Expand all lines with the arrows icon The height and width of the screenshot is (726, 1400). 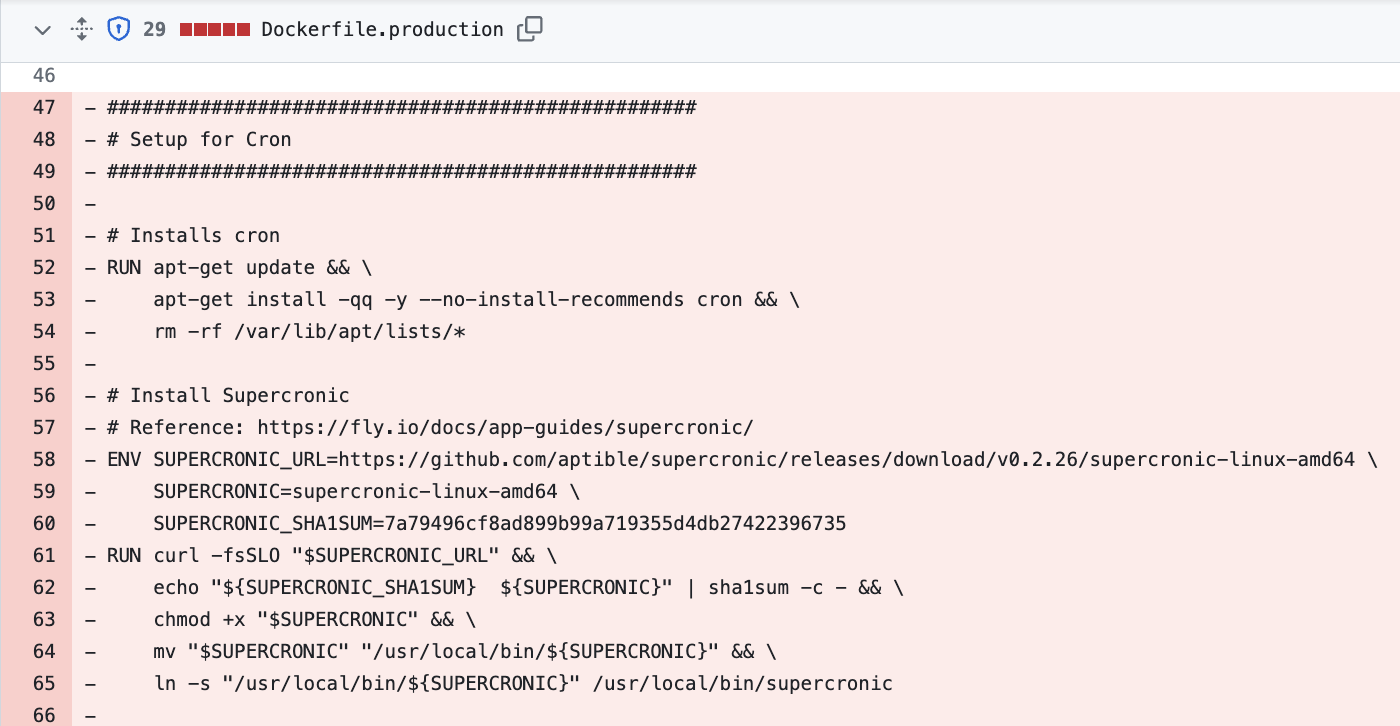pyautogui.click(x=81, y=30)
